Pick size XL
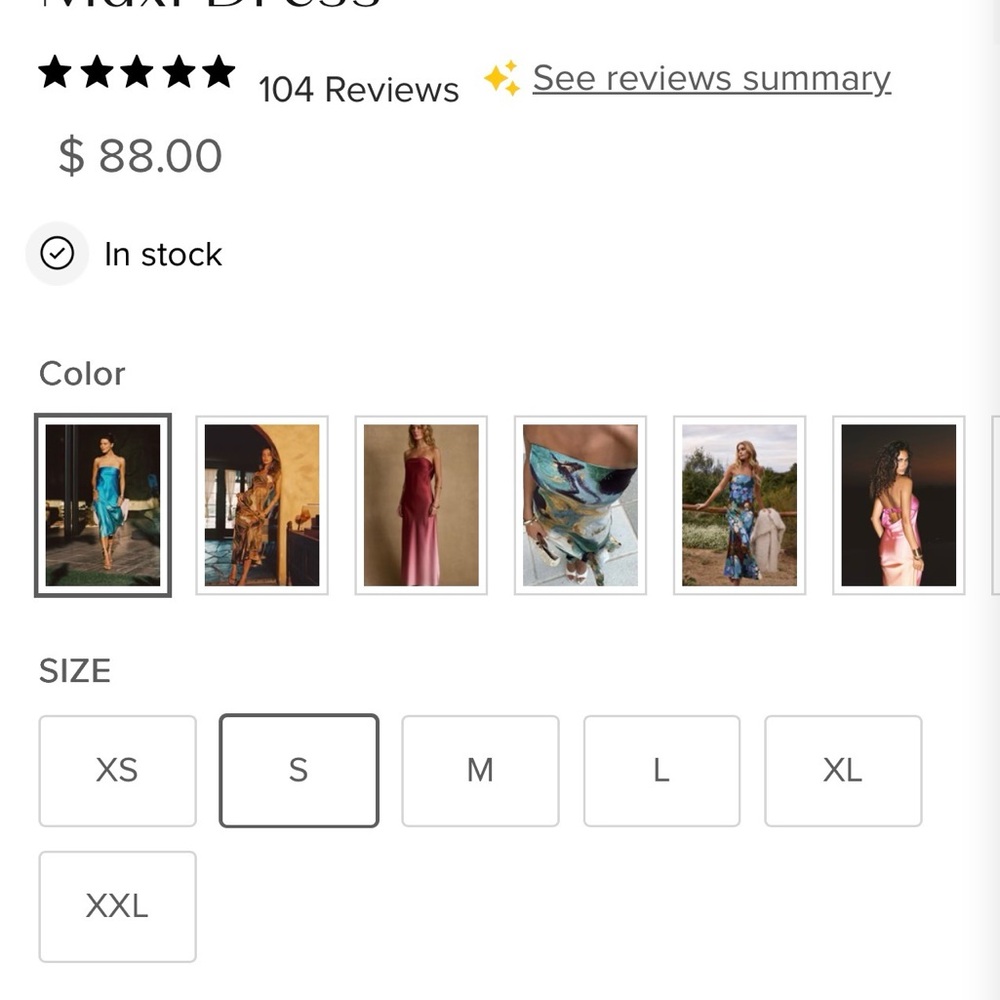 pyautogui.click(x=843, y=771)
